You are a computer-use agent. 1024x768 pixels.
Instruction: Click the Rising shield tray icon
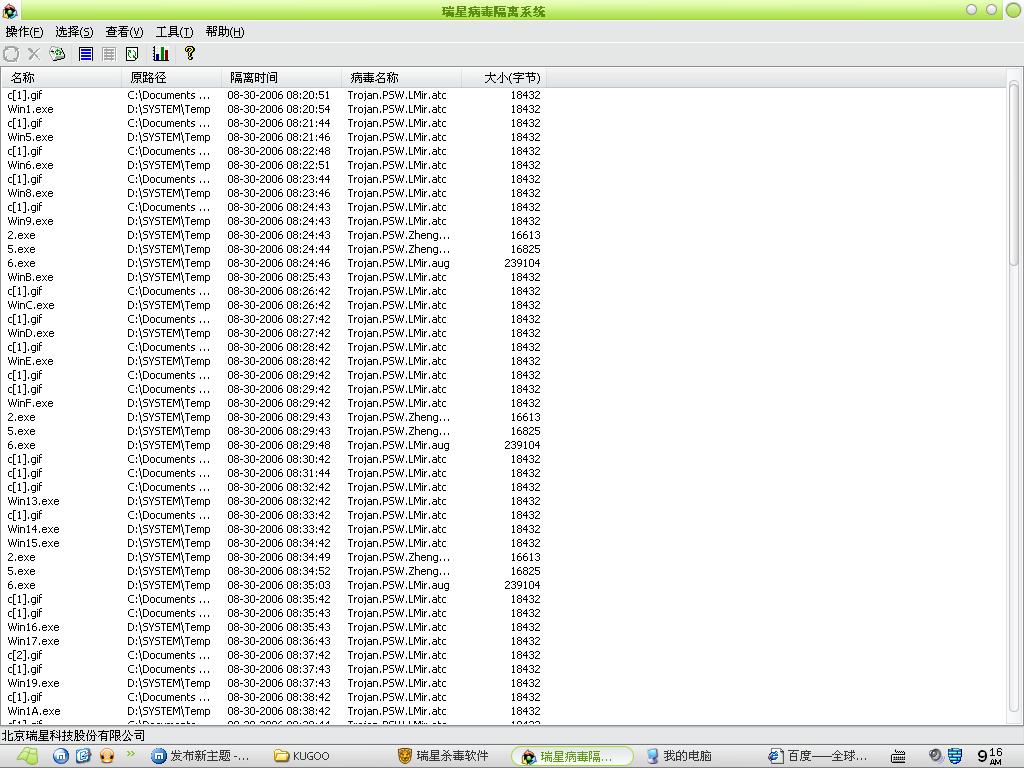click(x=954, y=756)
